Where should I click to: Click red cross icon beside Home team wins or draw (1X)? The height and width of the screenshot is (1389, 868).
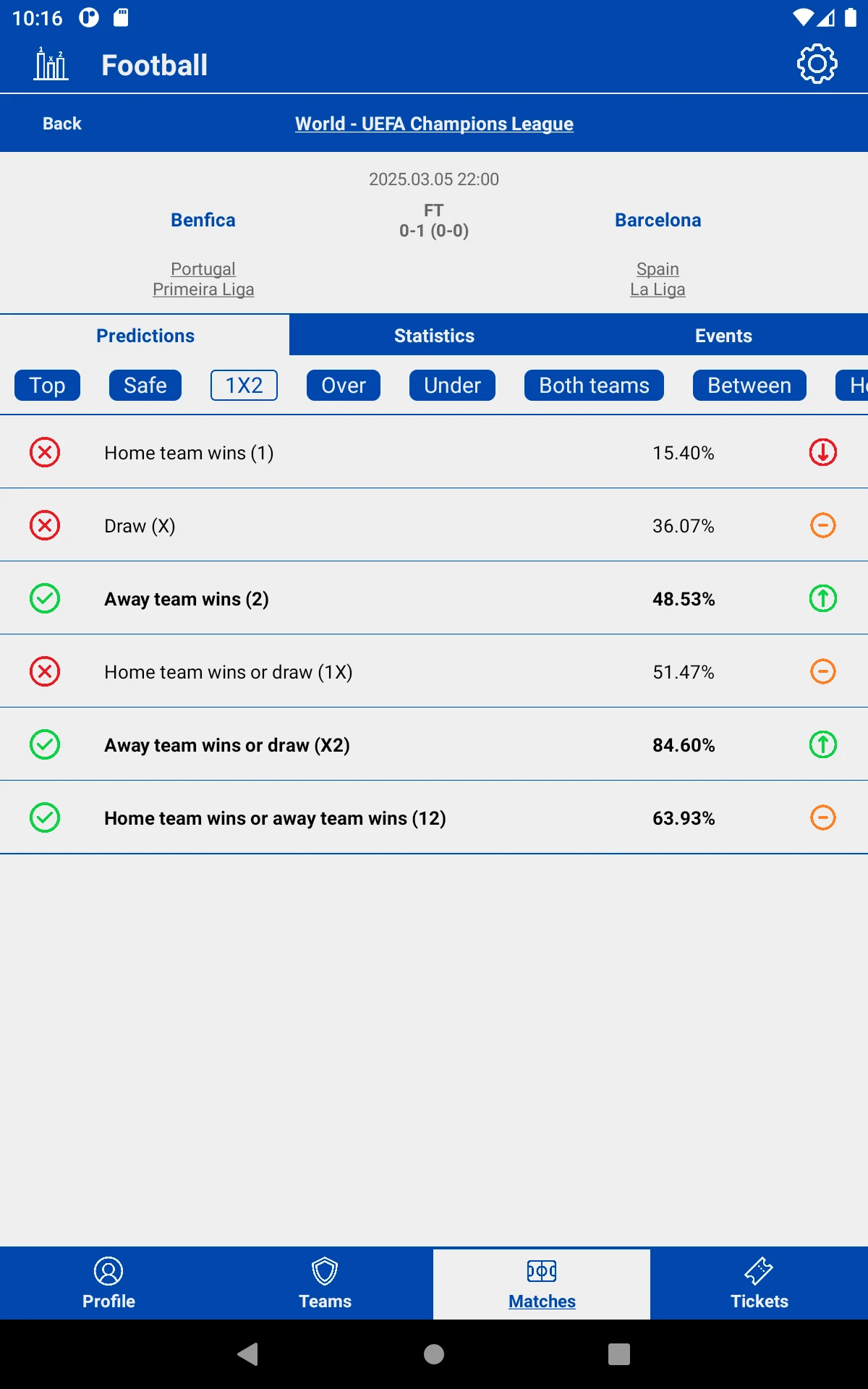(x=45, y=671)
